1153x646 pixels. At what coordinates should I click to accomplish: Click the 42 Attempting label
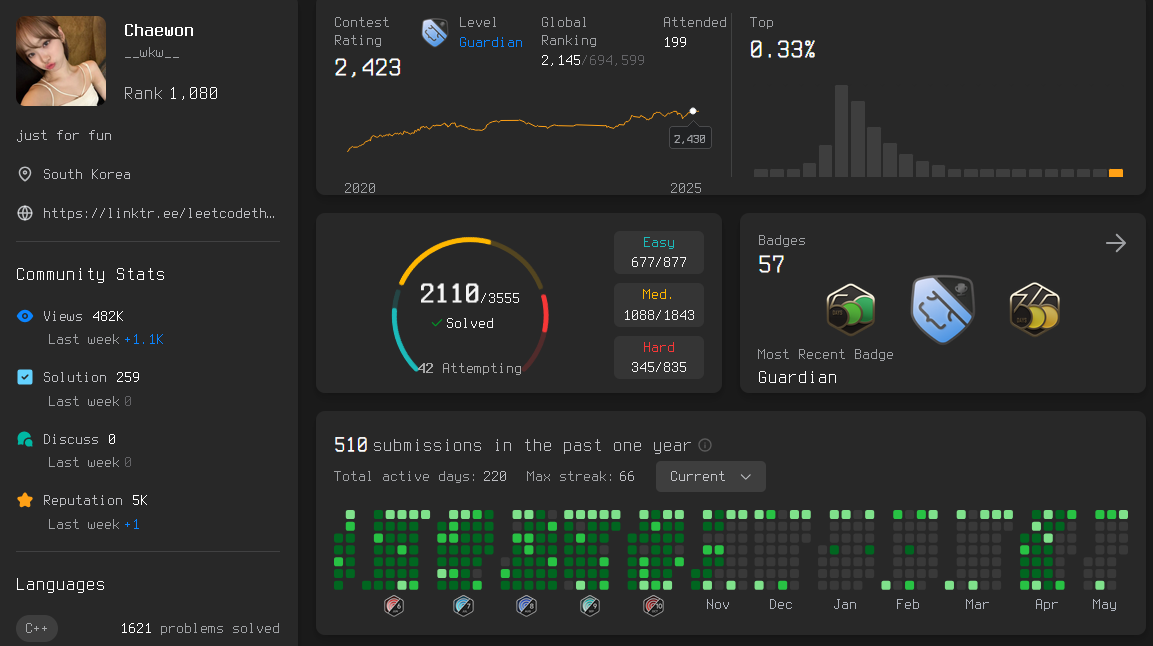(x=470, y=368)
